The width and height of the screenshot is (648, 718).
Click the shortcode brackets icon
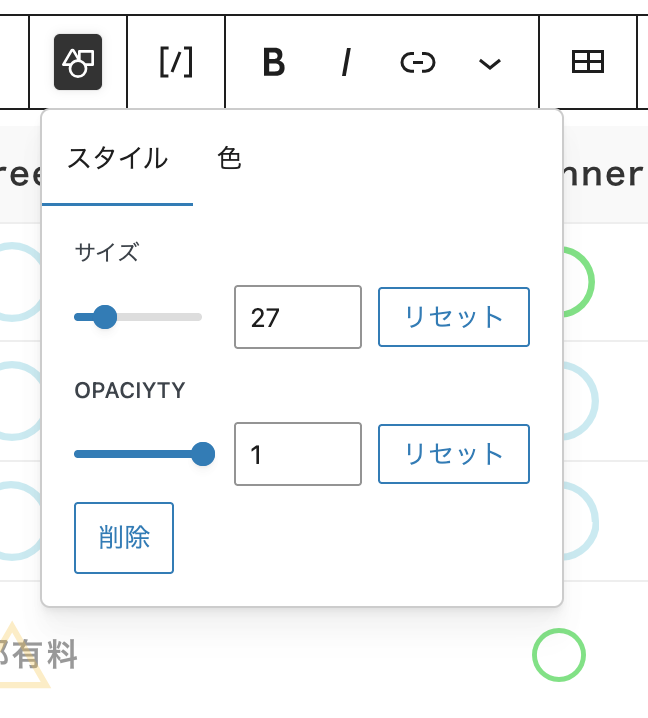(x=176, y=63)
